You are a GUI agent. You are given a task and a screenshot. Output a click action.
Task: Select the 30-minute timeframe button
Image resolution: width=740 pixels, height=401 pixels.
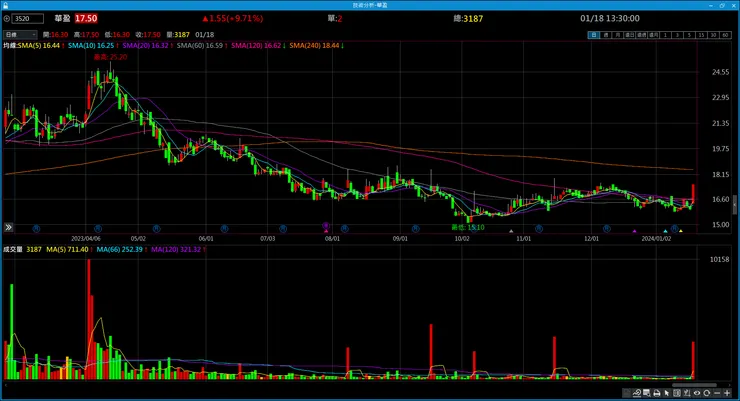pos(713,35)
